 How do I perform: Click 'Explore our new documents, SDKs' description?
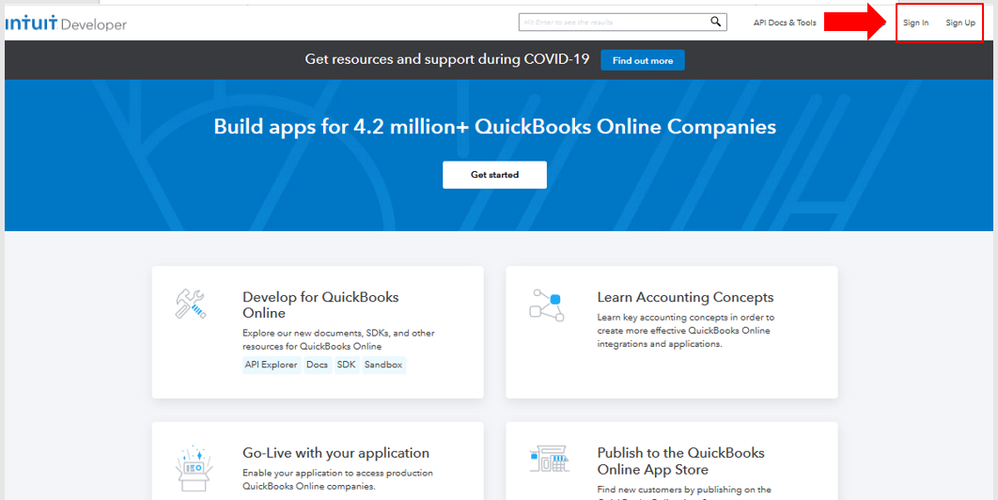(339, 340)
